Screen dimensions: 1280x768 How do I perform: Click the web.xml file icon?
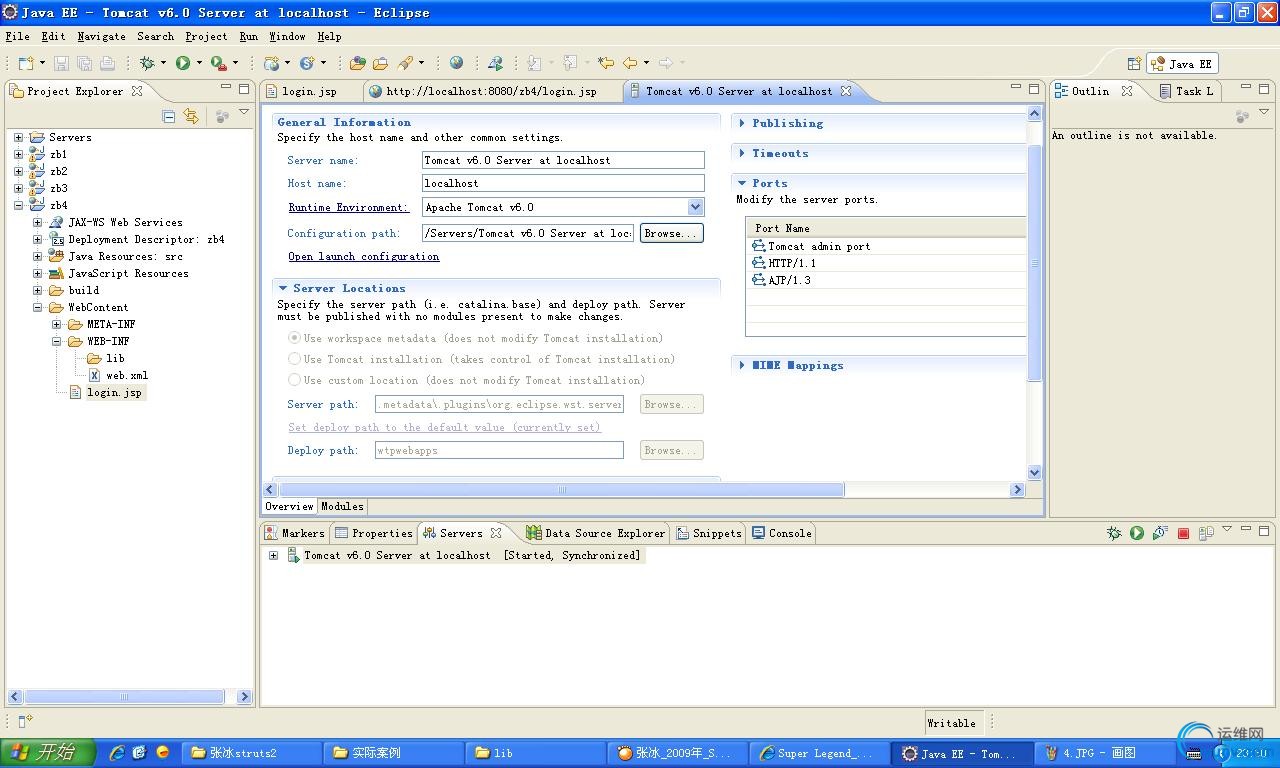click(x=94, y=375)
